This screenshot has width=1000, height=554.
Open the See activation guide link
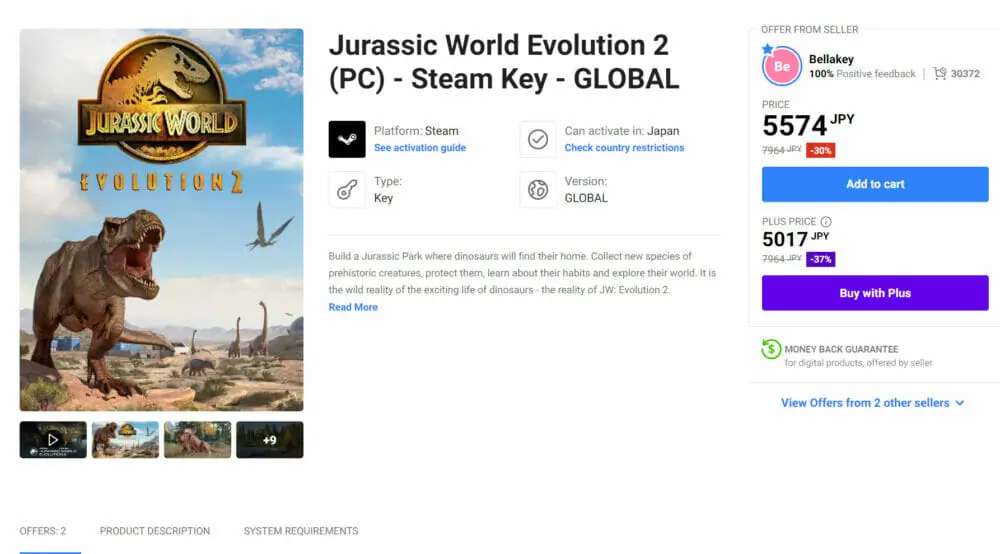420,148
